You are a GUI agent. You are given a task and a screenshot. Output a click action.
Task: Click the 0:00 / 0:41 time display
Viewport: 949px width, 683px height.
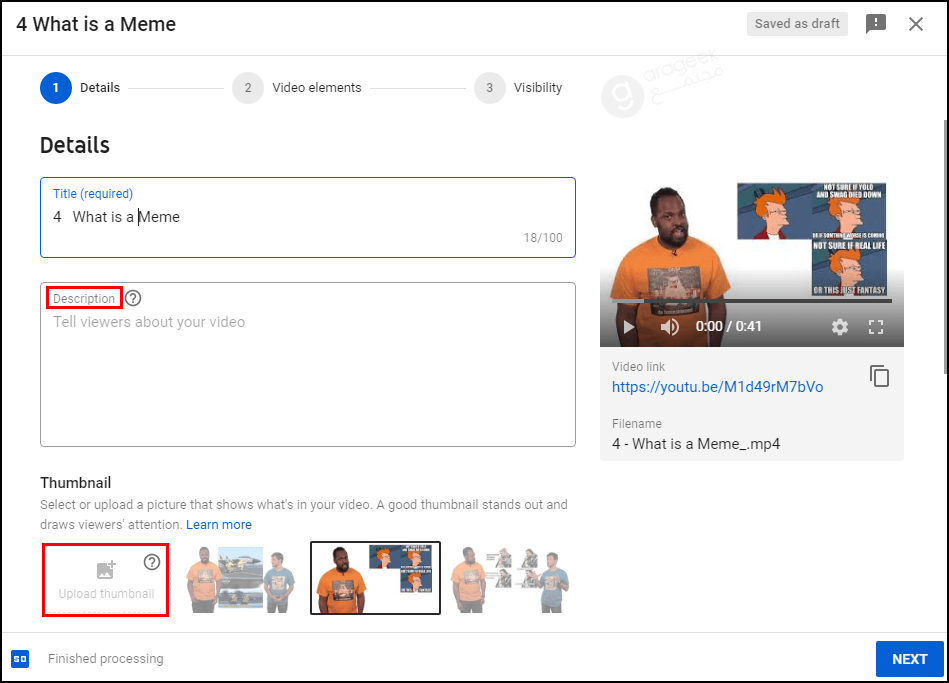click(728, 326)
